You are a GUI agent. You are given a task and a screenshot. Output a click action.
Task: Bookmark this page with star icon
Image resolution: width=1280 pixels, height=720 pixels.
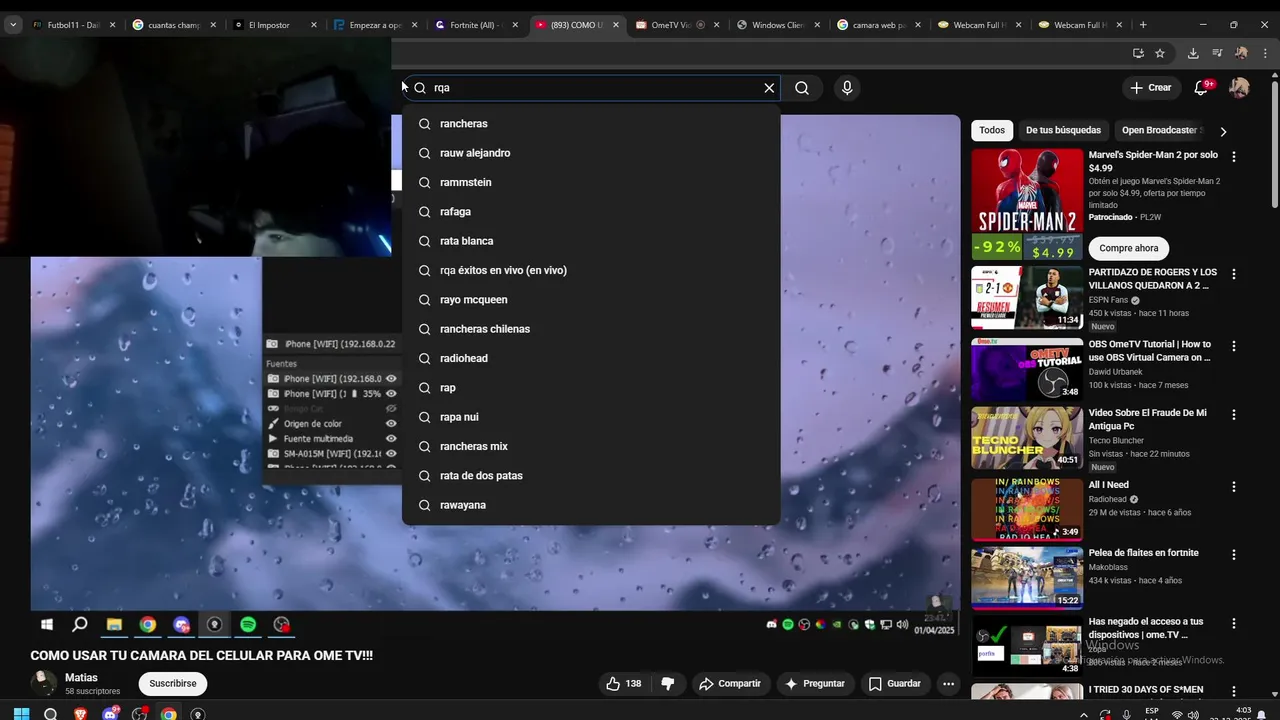[1160, 53]
